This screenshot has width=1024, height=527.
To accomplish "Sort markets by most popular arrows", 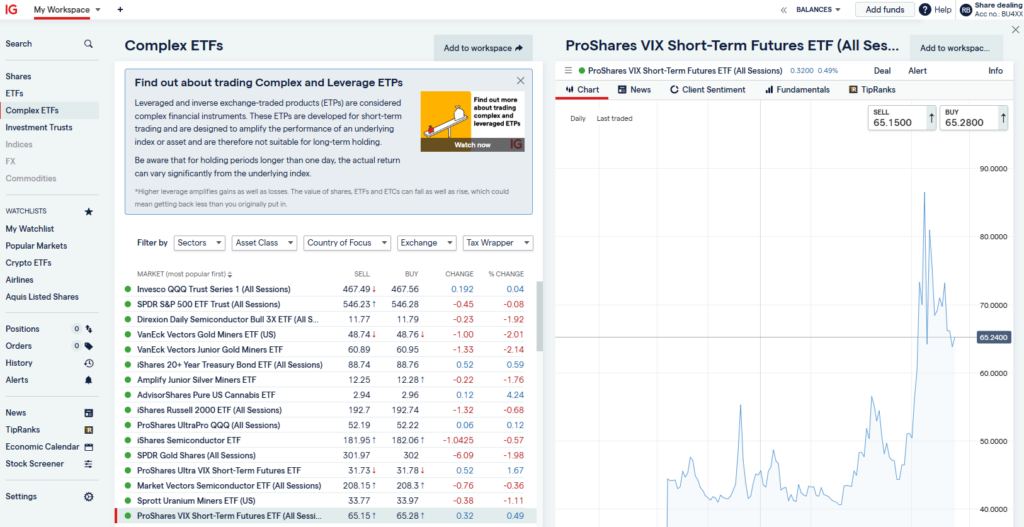I will coord(230,274).
